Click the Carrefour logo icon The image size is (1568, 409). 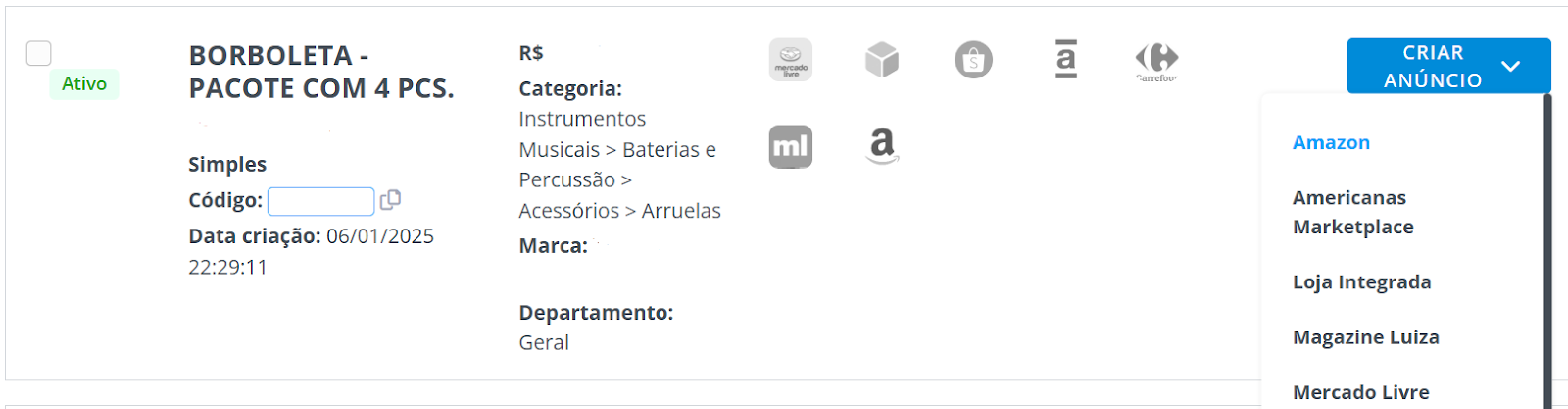(x=1156, y=62)
